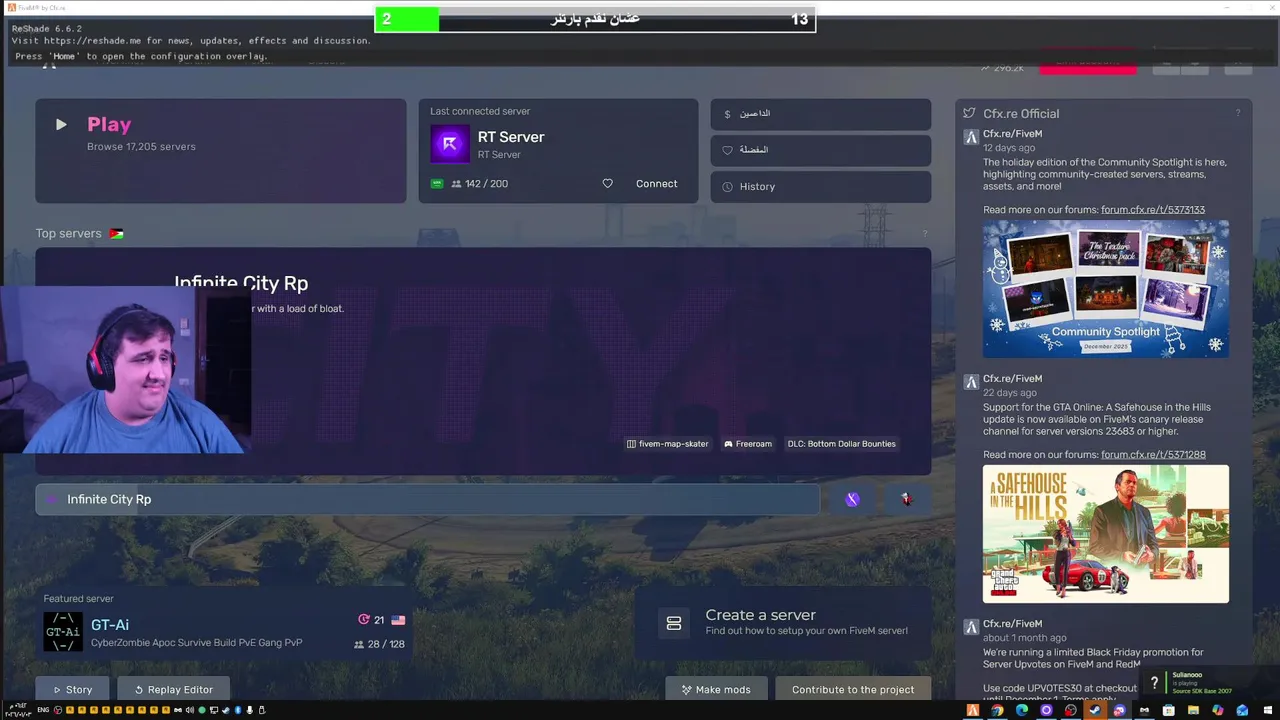This screenshot has width=1280, height=720.
Task: Select the purple X server icon
Action: [x=852, y=499]
